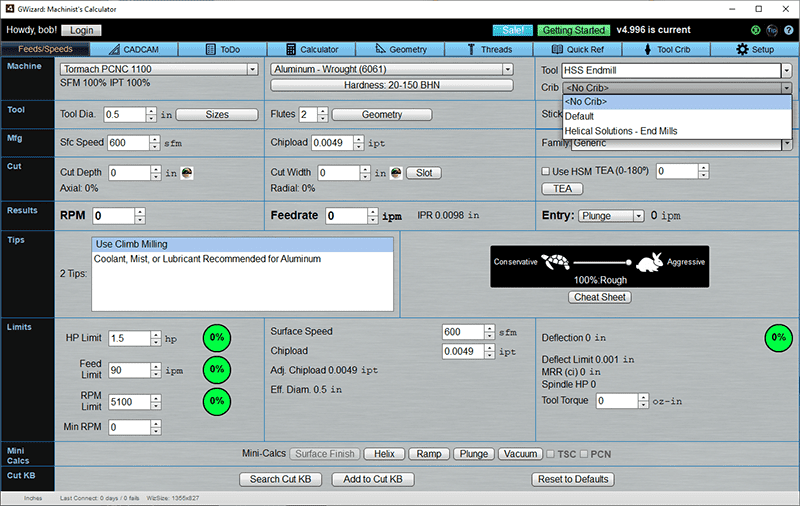Click the Cut Depth calculator ball icon
The image size is (800, 506).
(x=187, y=173)
